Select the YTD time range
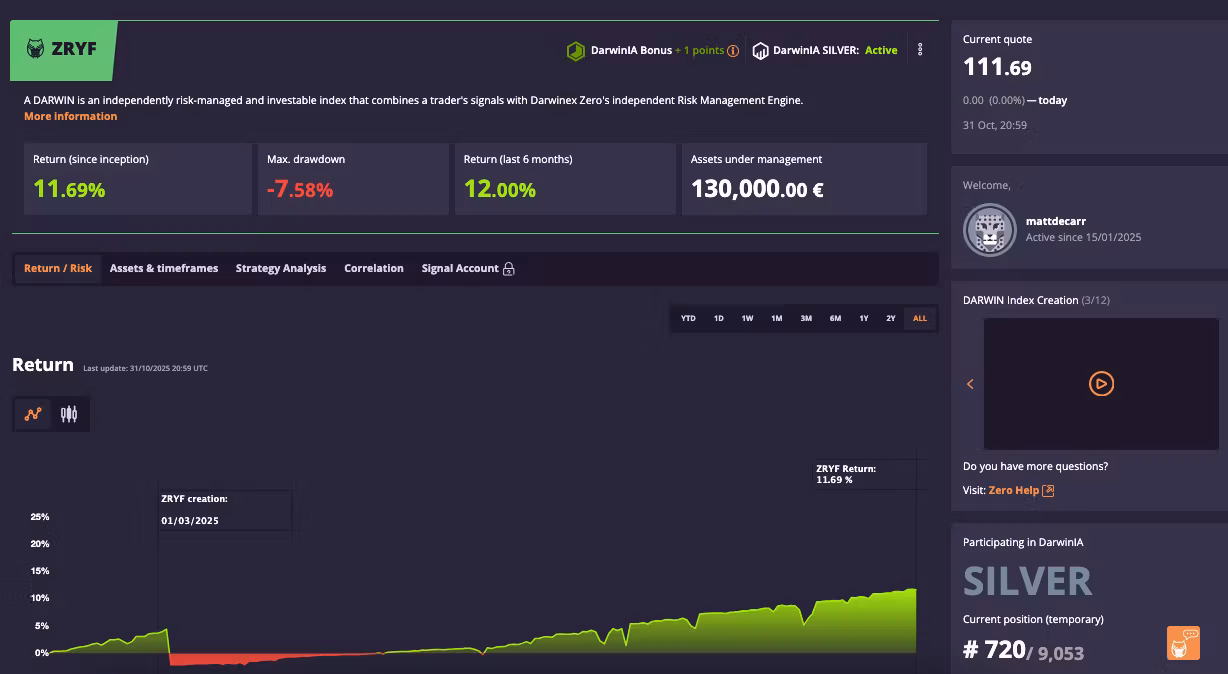1228x674 pixels. tap(688, 319)
